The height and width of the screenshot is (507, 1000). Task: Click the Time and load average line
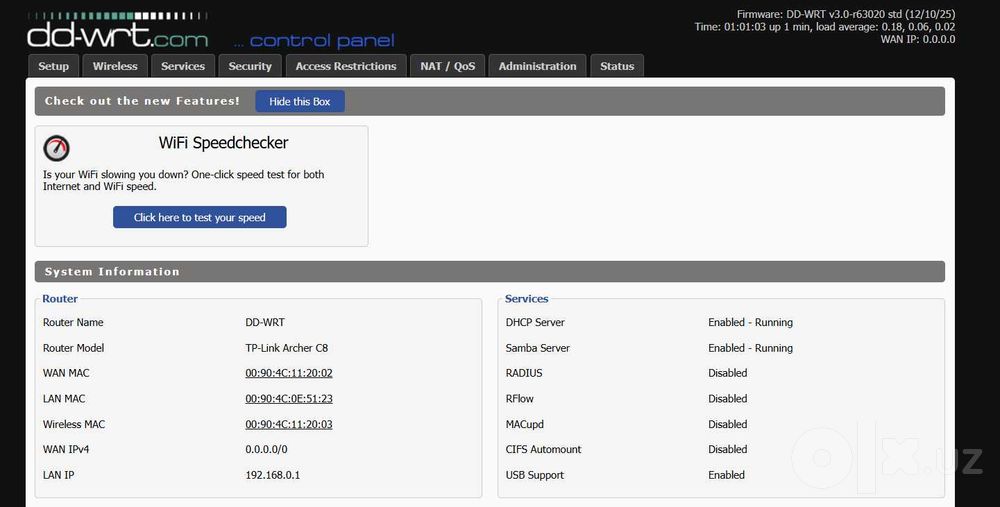point(825,27)
